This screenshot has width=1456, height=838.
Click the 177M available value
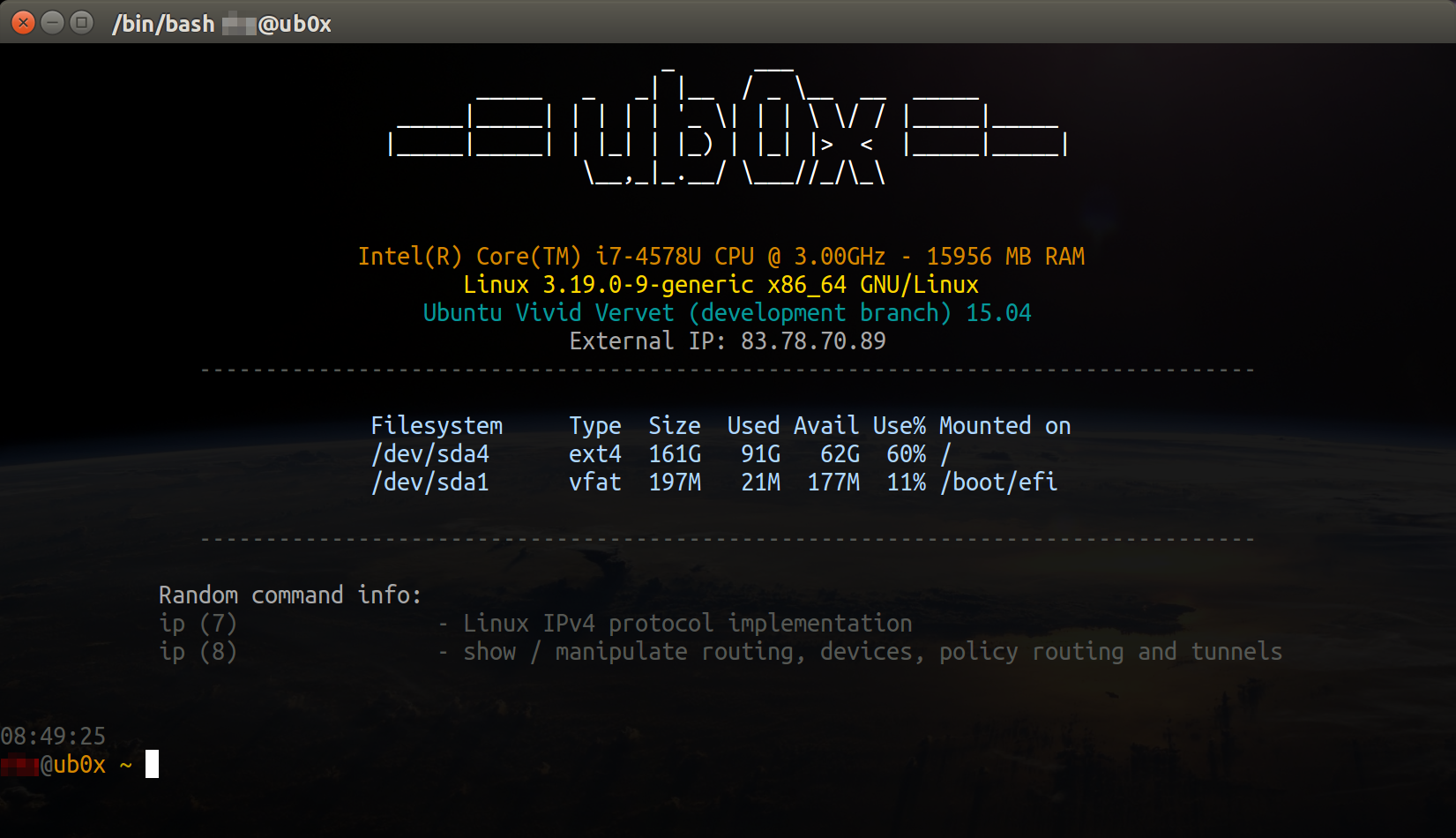pos(834,483)
